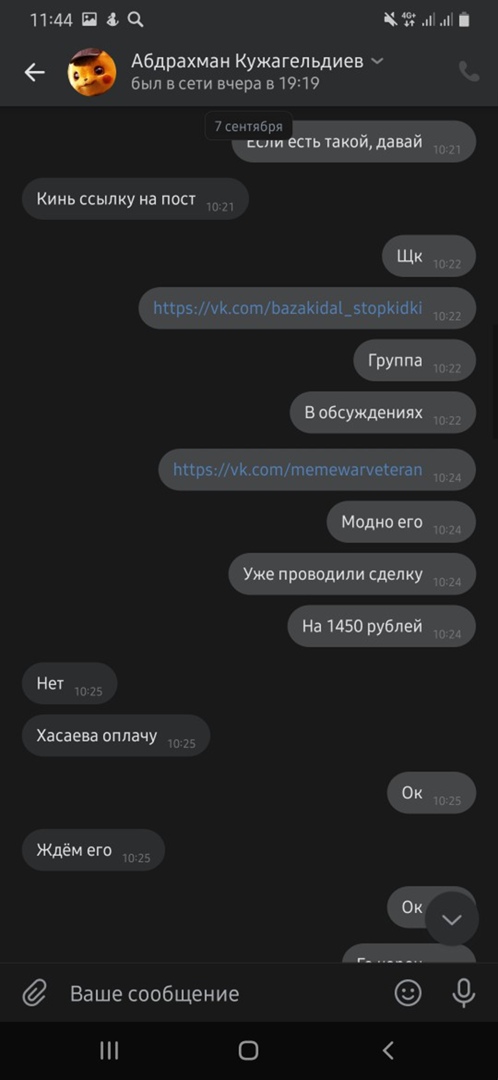Select the На 1450 рублей message

pos(382,626)
